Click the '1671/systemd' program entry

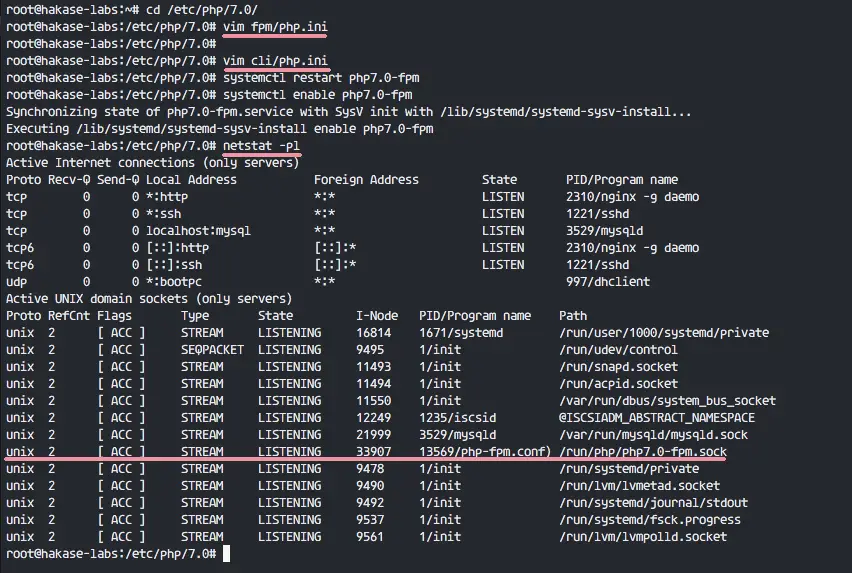pyautogui.click(x=461, y=332)
